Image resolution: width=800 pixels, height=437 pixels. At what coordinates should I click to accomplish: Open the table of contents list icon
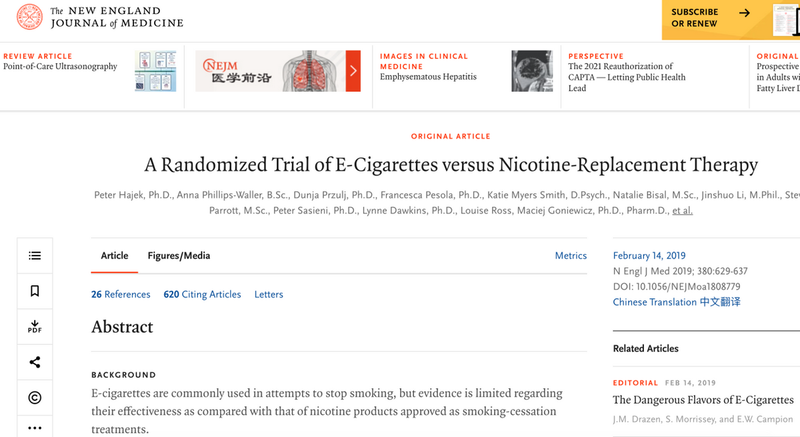[x=35, y=255]
